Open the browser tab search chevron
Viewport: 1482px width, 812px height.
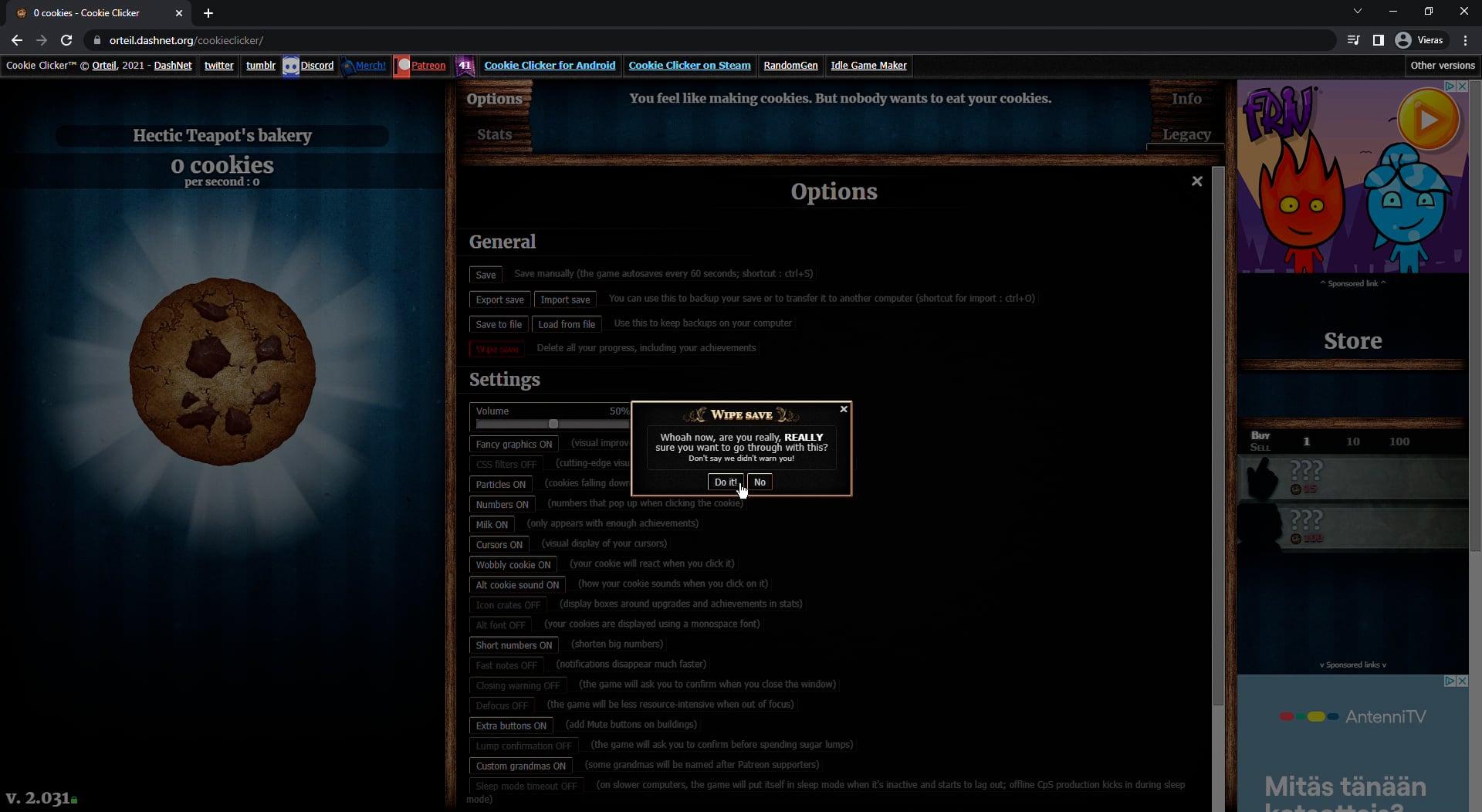click(1357, 11)
